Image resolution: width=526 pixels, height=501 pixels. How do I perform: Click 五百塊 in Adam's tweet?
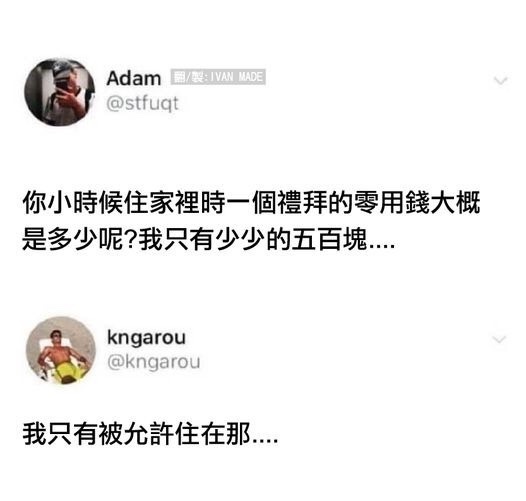[x=329, y=239]
